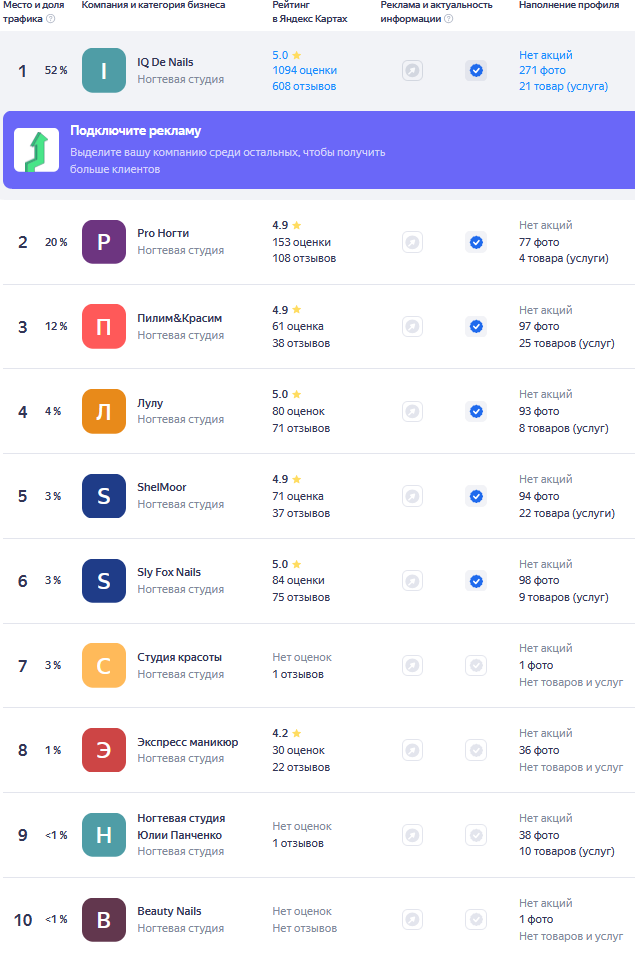Click the blue verified badge for Лулу
The width and height of the screenshot is (635, 959).
(x=476, y=412)
